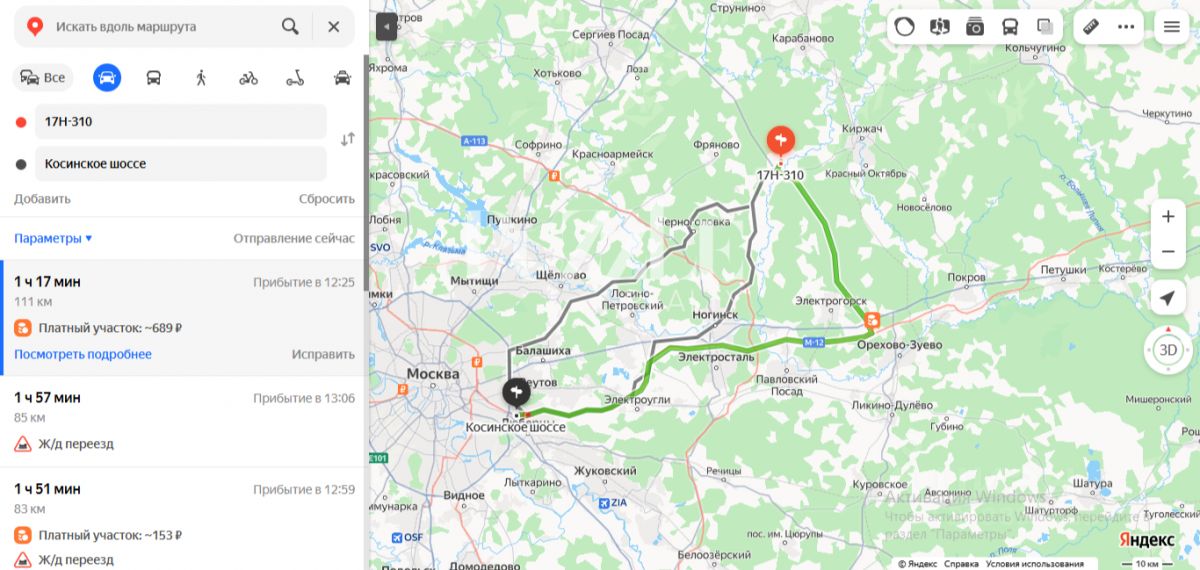The image size is (1200, 570).
Task: Edit the Косинское шоссе destination field
Action: 181,163
